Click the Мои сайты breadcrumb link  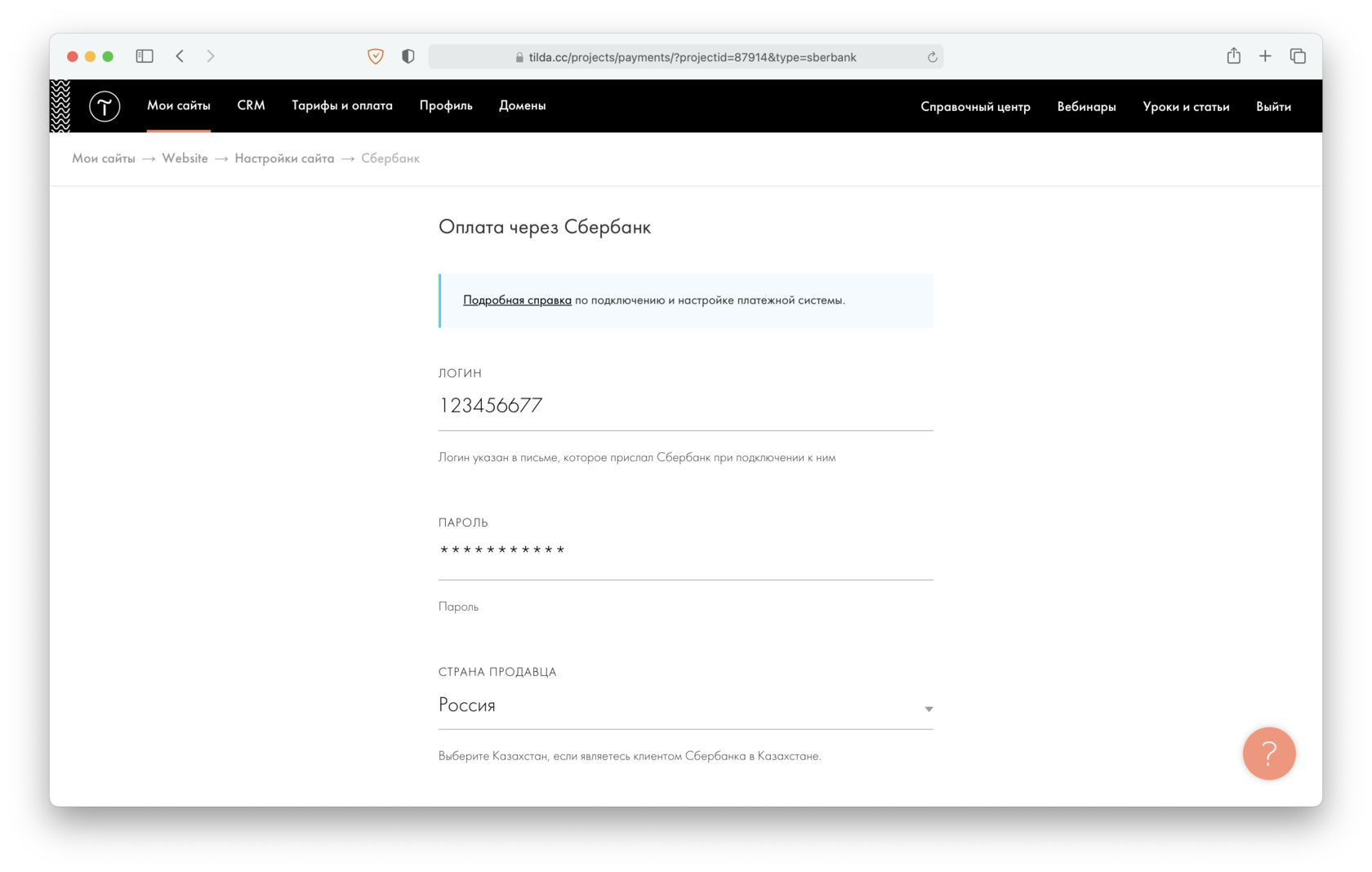pos(104,158)
